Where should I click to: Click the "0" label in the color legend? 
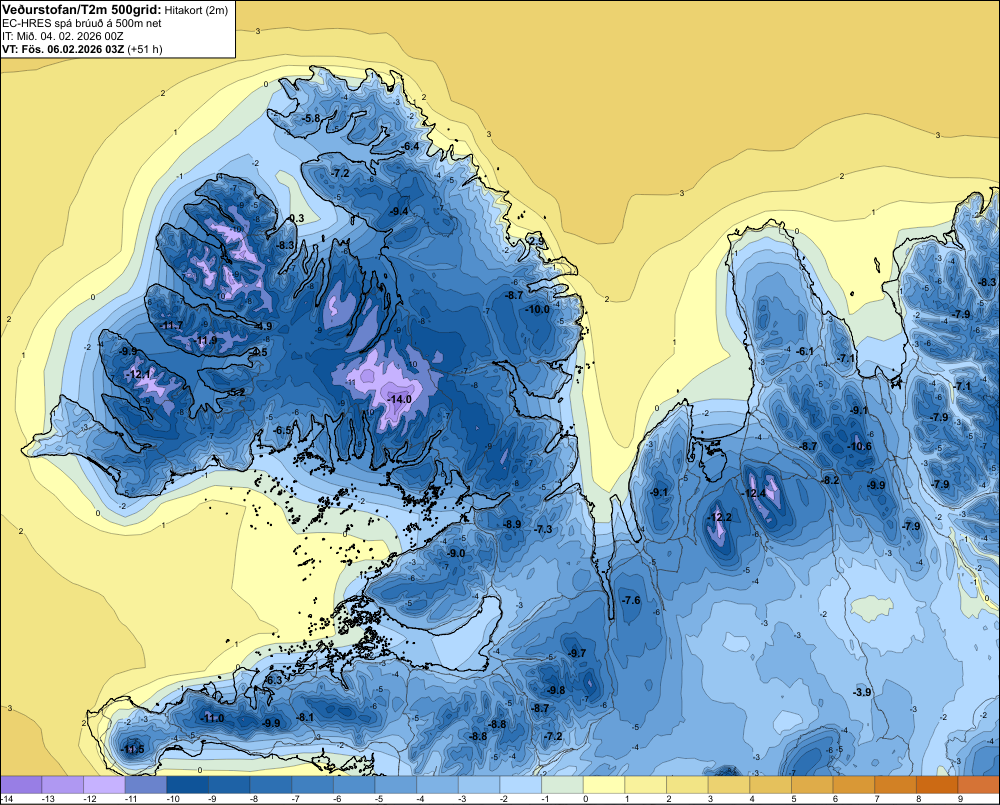click(585, 799)
